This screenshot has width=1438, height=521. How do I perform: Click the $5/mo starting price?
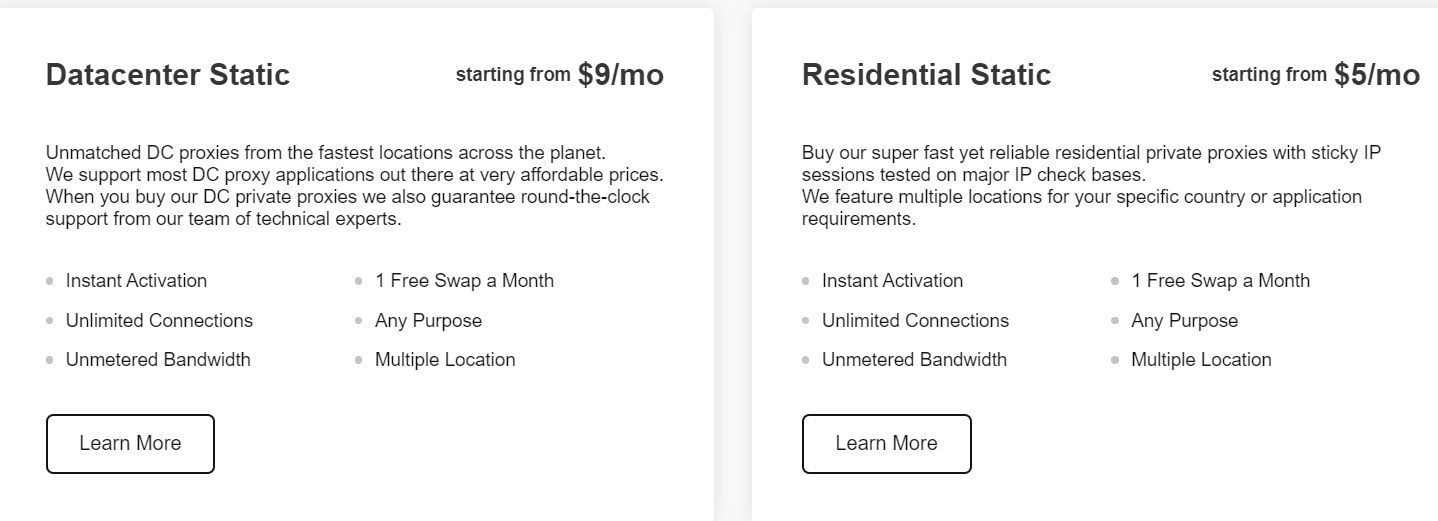click(1376, 75)
